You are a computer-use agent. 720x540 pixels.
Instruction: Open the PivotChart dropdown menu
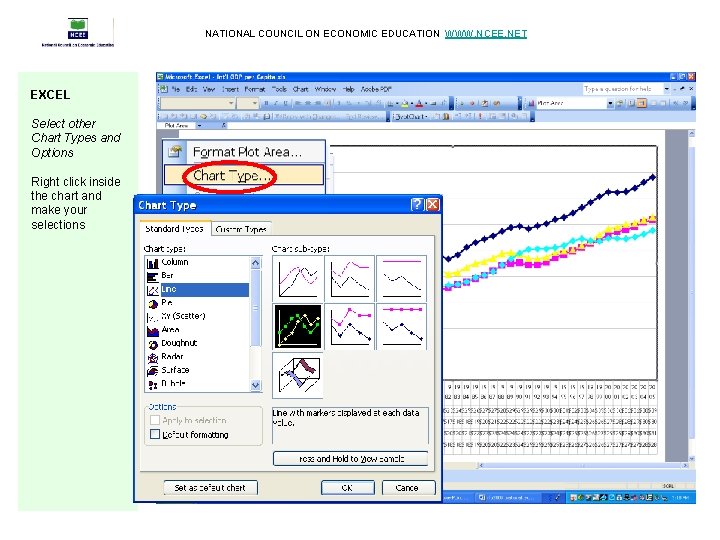[411, 117]
